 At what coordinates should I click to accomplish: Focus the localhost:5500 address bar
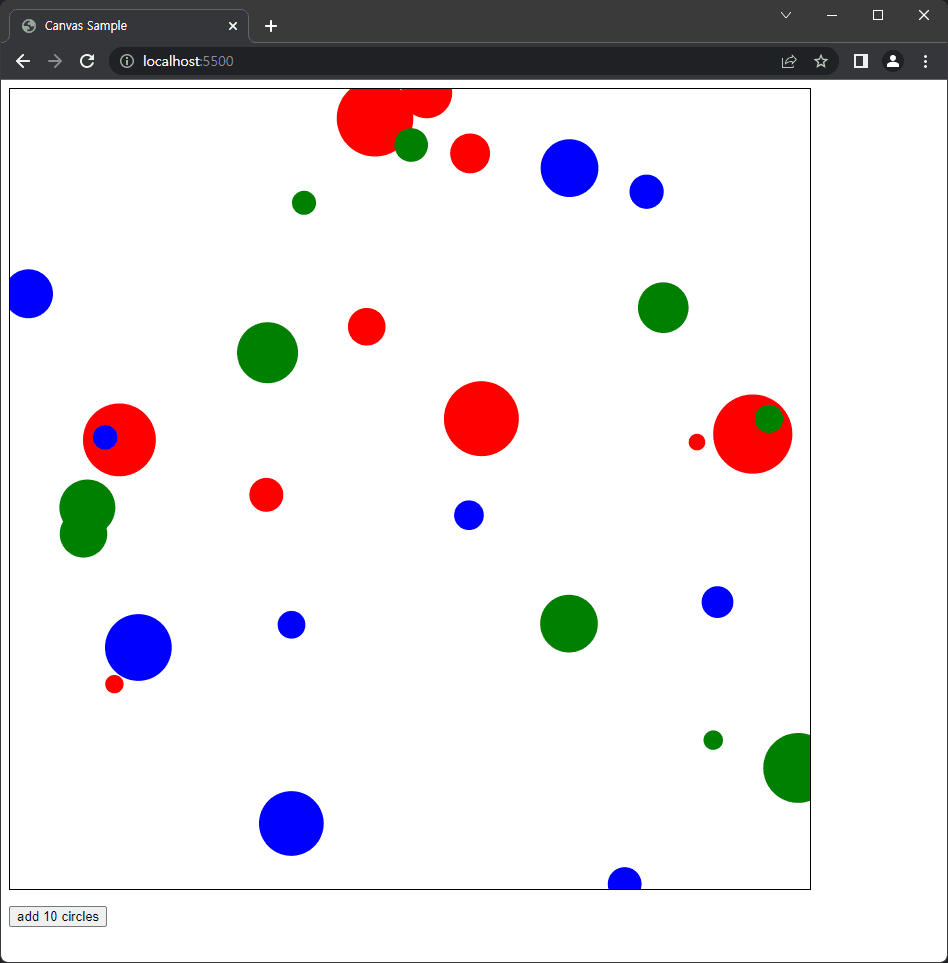[x=450, y=61]
